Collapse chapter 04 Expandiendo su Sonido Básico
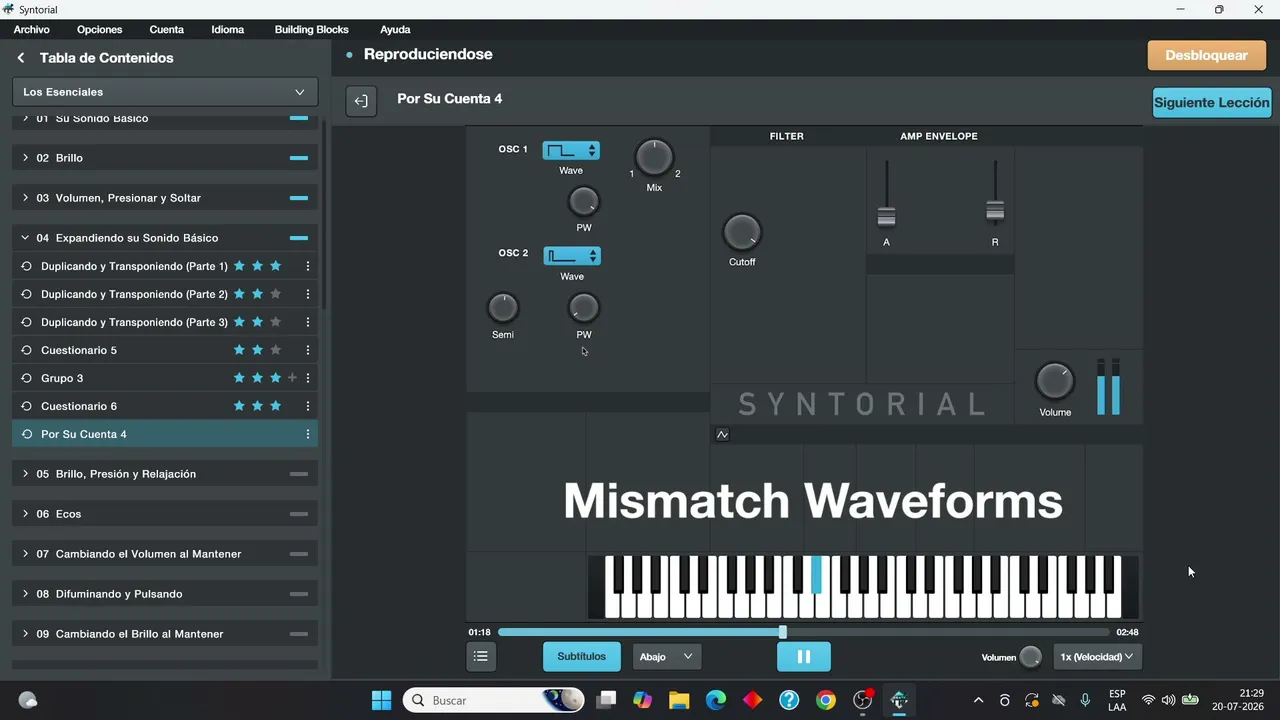The image size is (1280, 720). 165,238
